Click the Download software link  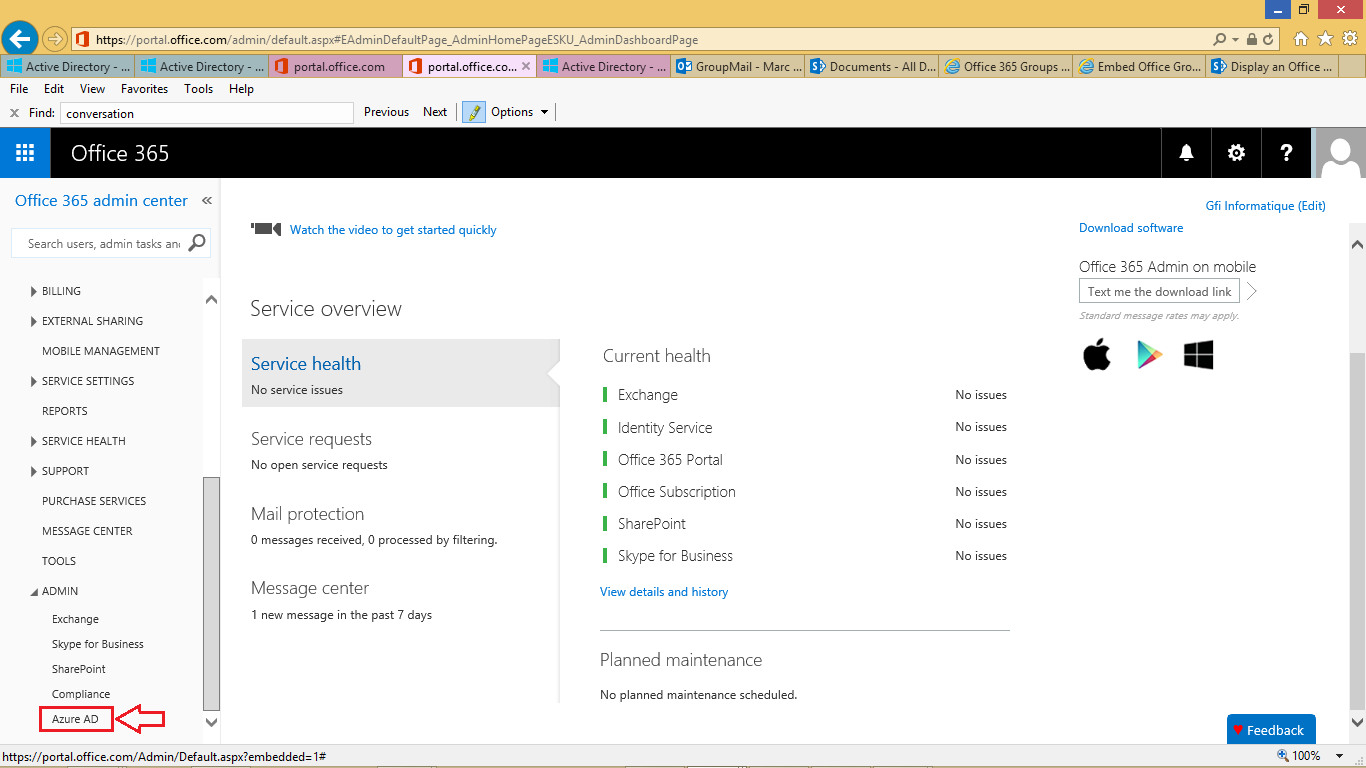tap(1131, 228)
